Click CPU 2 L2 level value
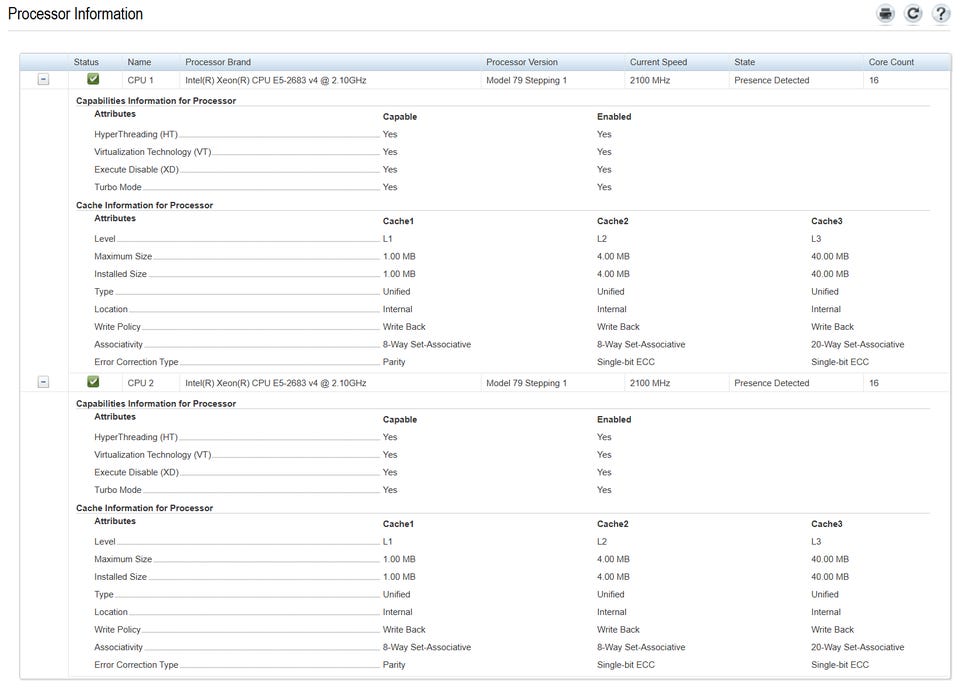 point(602,542)
